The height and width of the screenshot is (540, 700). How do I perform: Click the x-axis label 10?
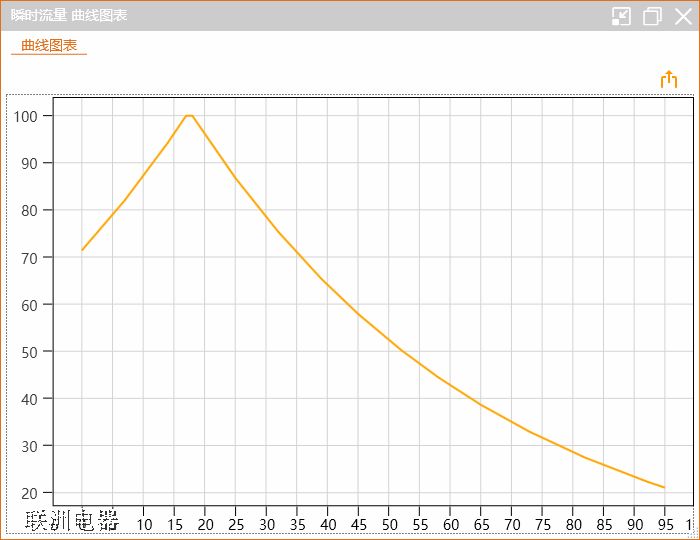click(144, 525)
